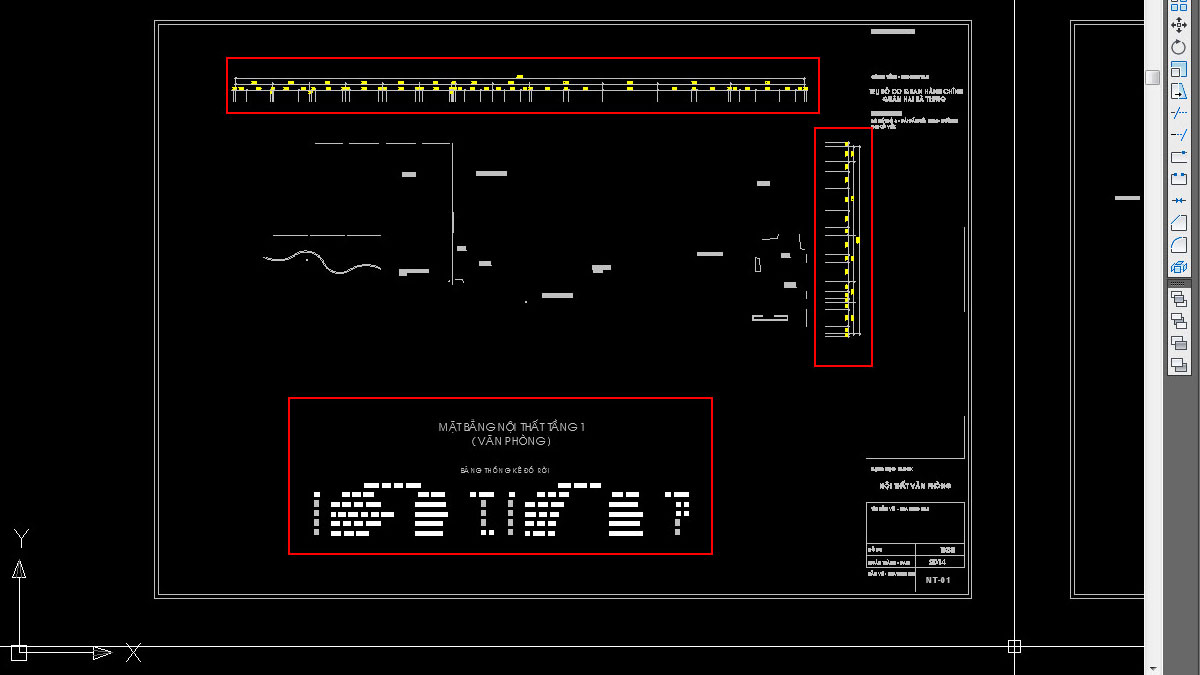Viewport: 1200px width, 675px height.
Task: Activate the Rotate tool
Action: click(x=1179, y=47)
